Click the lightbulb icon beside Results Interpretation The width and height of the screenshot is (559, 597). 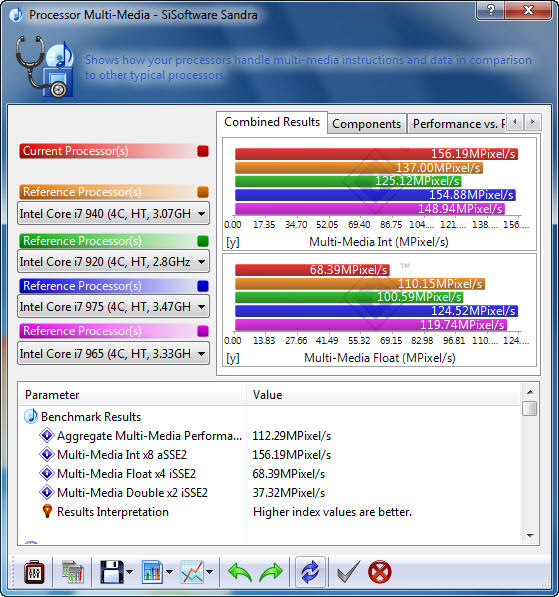click(47, 511)
